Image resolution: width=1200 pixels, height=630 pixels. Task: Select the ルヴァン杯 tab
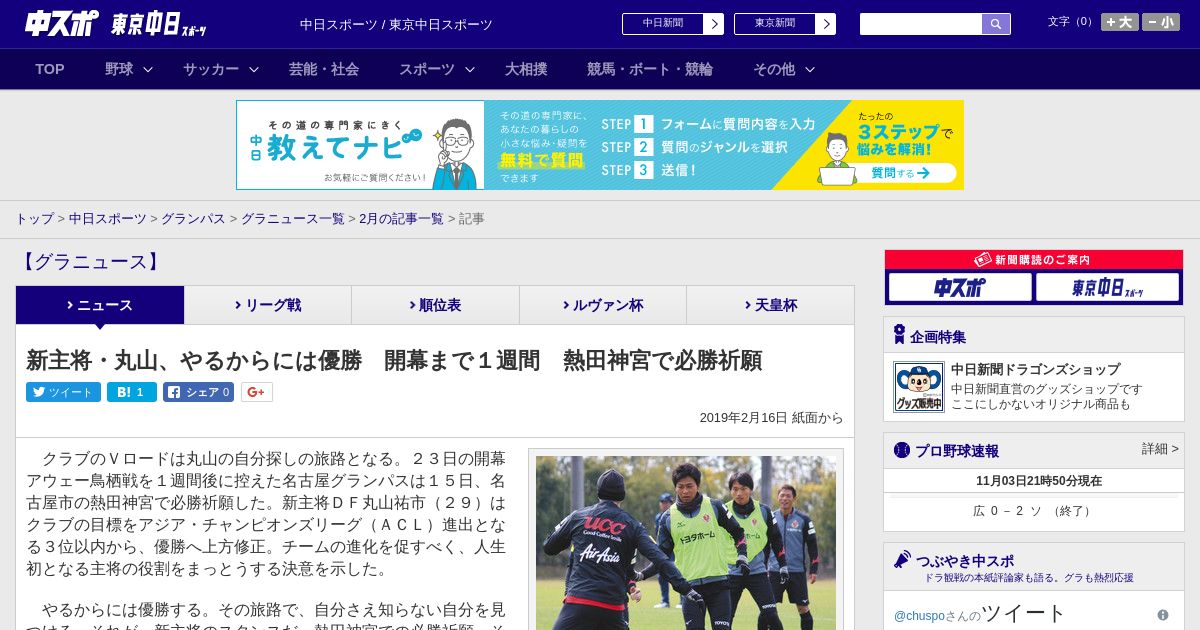[x=603, y=305]
